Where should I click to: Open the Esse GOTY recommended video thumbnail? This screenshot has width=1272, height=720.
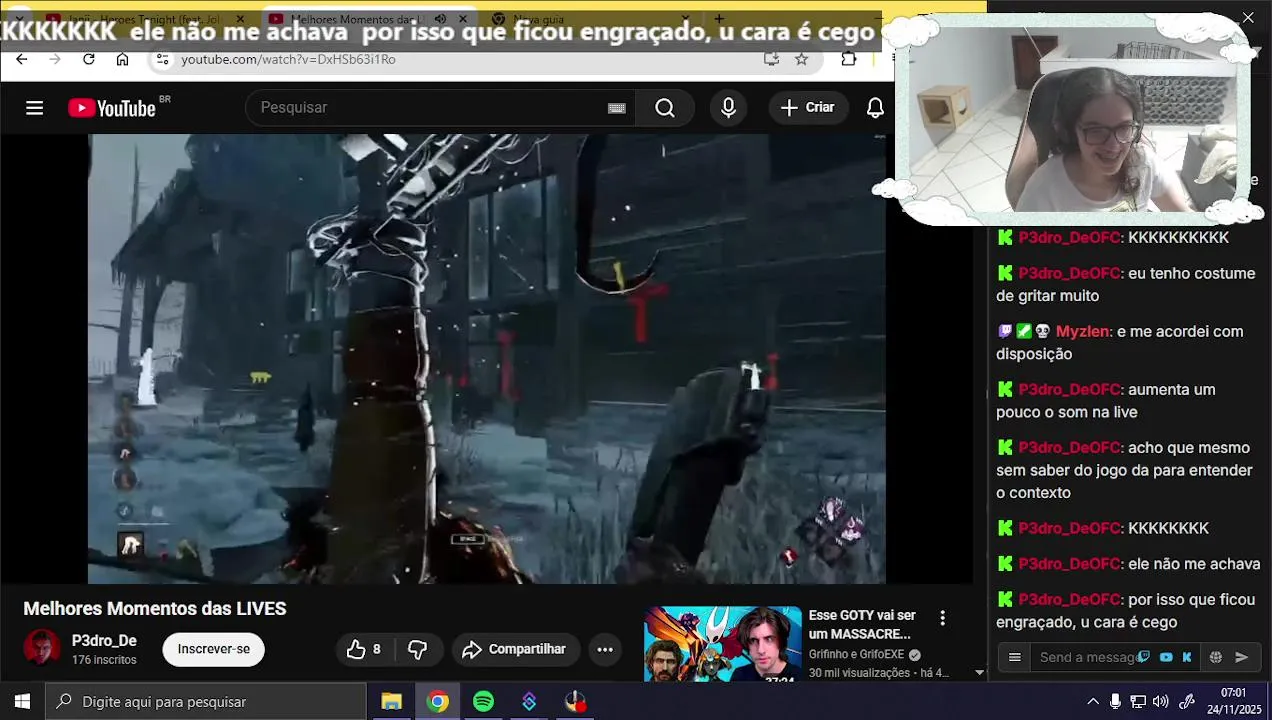click(x=723, y=643)
